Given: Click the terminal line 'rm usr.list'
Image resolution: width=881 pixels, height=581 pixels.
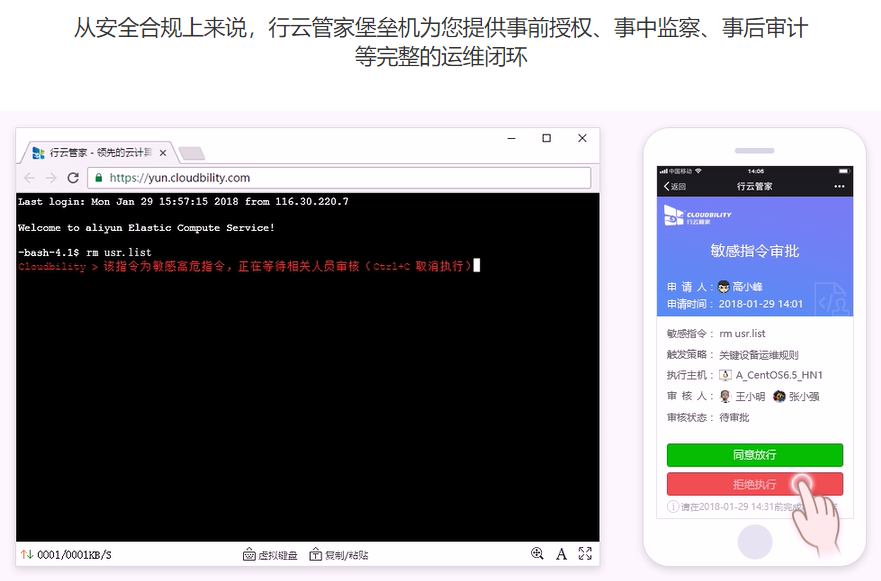Looking at the screenshot, I should click(x=84, y=252).
